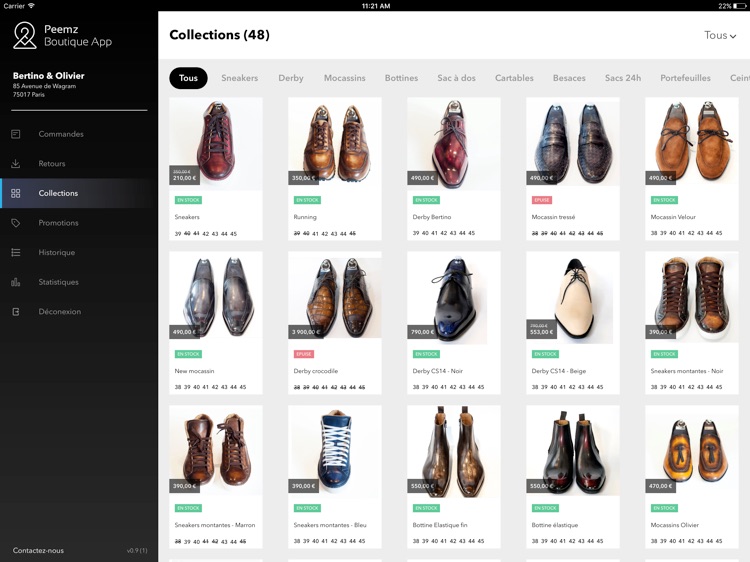This screenshot has height=562, width=750.
Task: Open the Sneakers montantes - Marron photo
Action: [216, 452]
